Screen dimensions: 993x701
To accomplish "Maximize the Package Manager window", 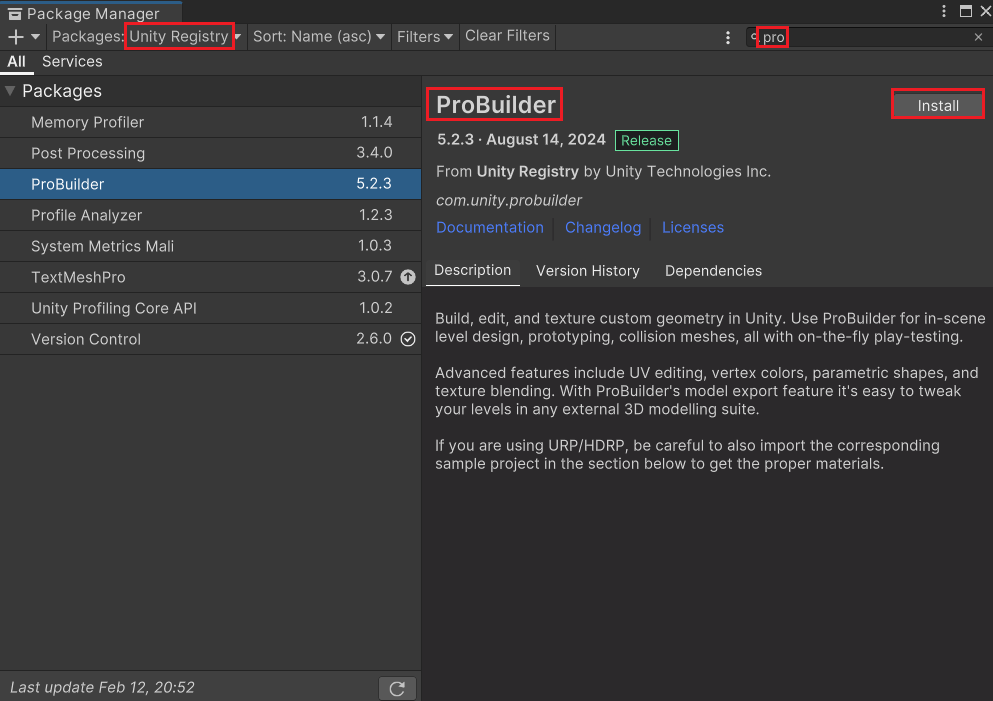I will 966,11.
